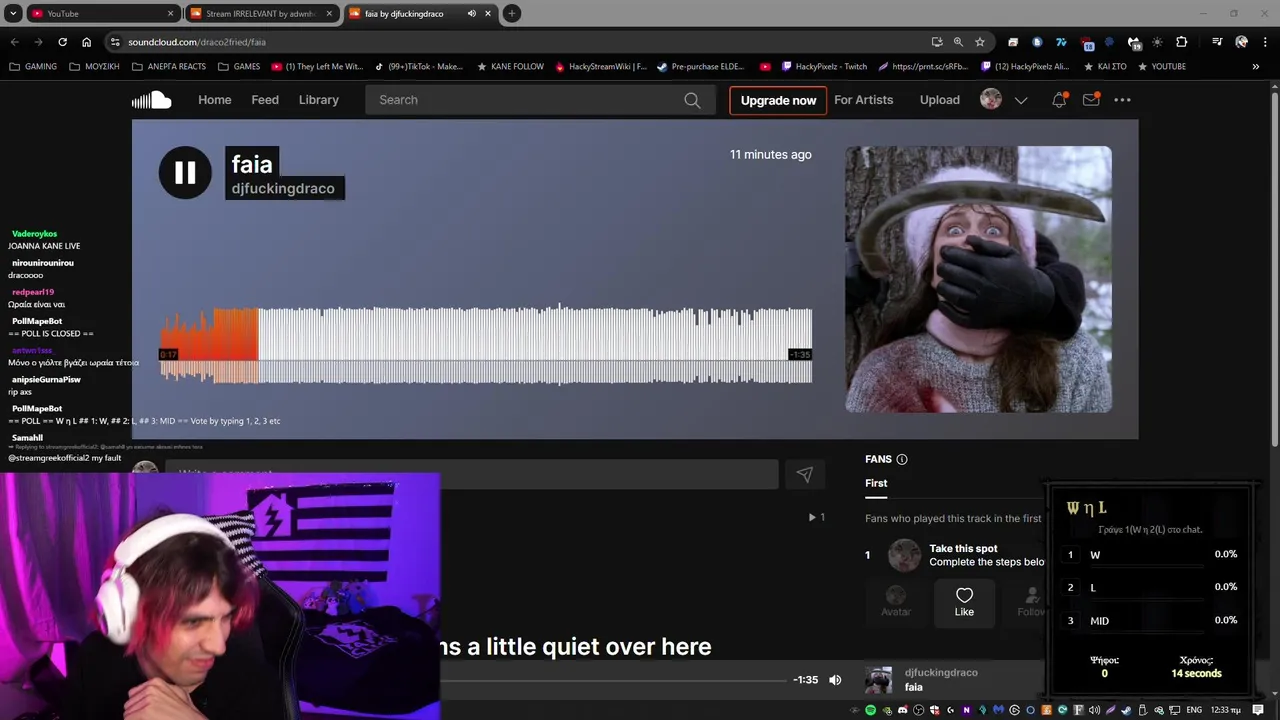1280x720 pixels.
Task: Open the YOUTUBE bookmark
Action: pos(1161,67)
